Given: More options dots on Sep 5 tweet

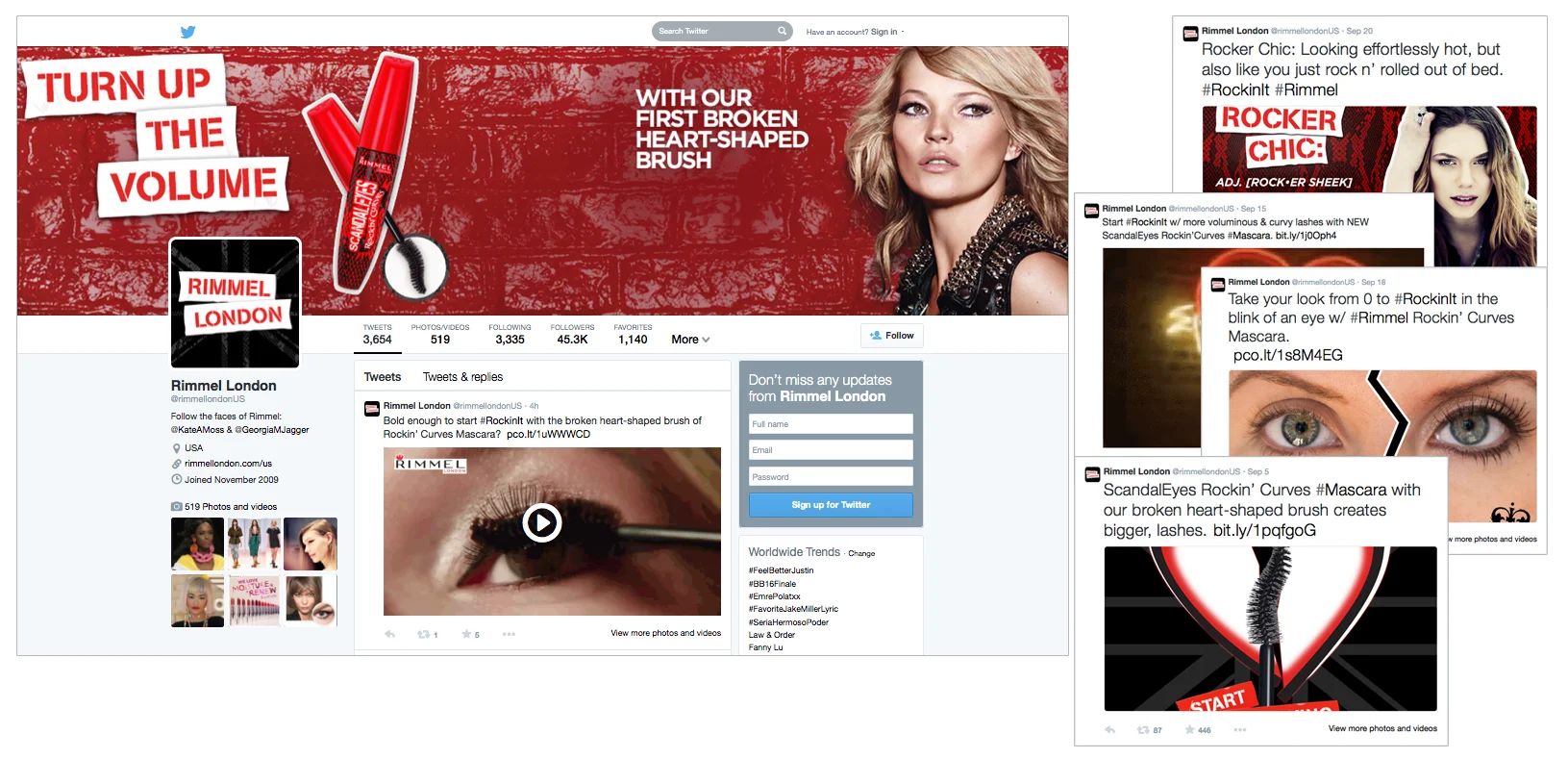Looking at the screenshot, I should [x=1240, y=730].
